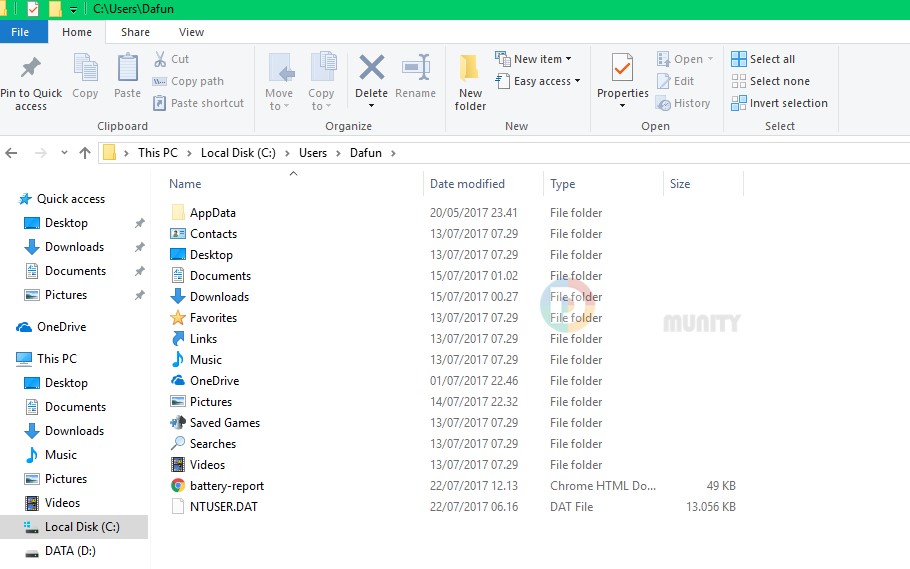
Task: Click the Pin to Quick access icon
Action: (x=30, y=70)
